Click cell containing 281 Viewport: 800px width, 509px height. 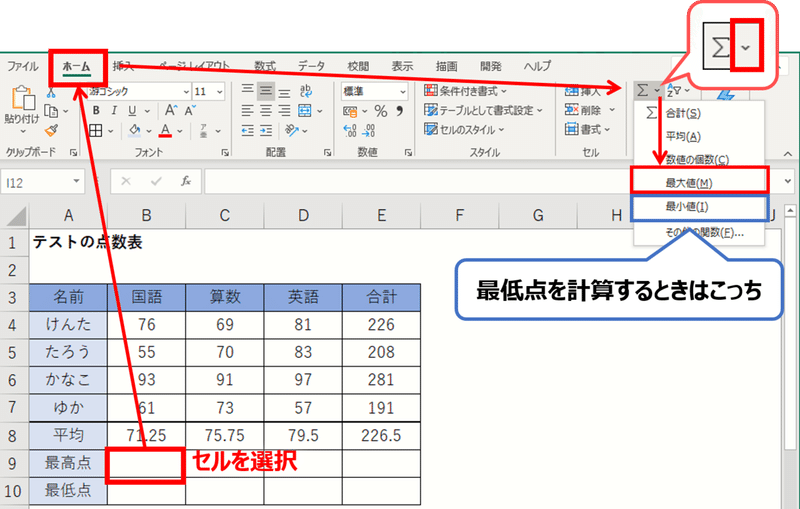pos(381,380)
